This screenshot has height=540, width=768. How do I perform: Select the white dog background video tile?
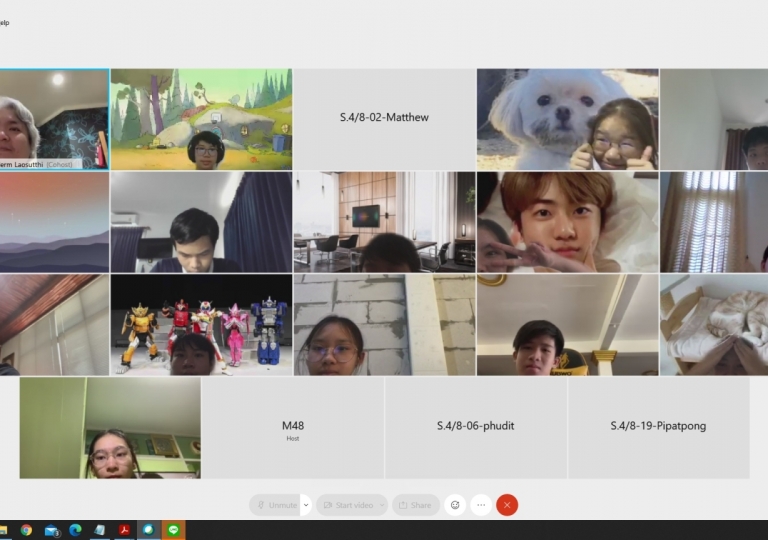[x=568, y=119]
